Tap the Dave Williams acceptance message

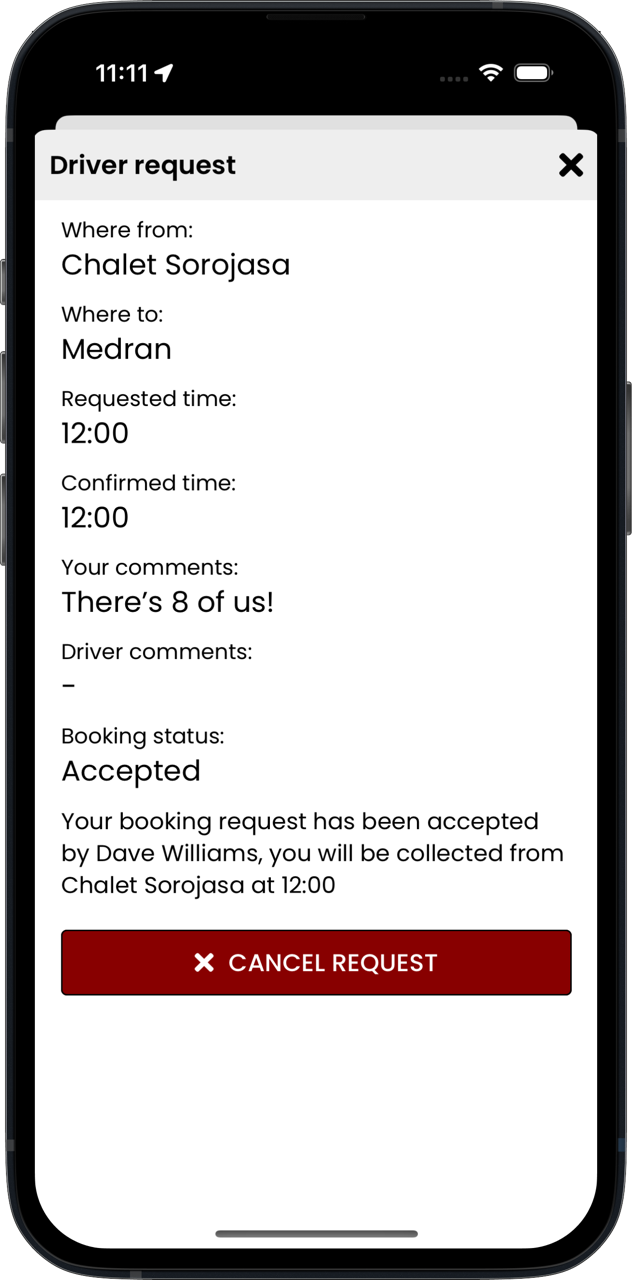pos(312,853)
